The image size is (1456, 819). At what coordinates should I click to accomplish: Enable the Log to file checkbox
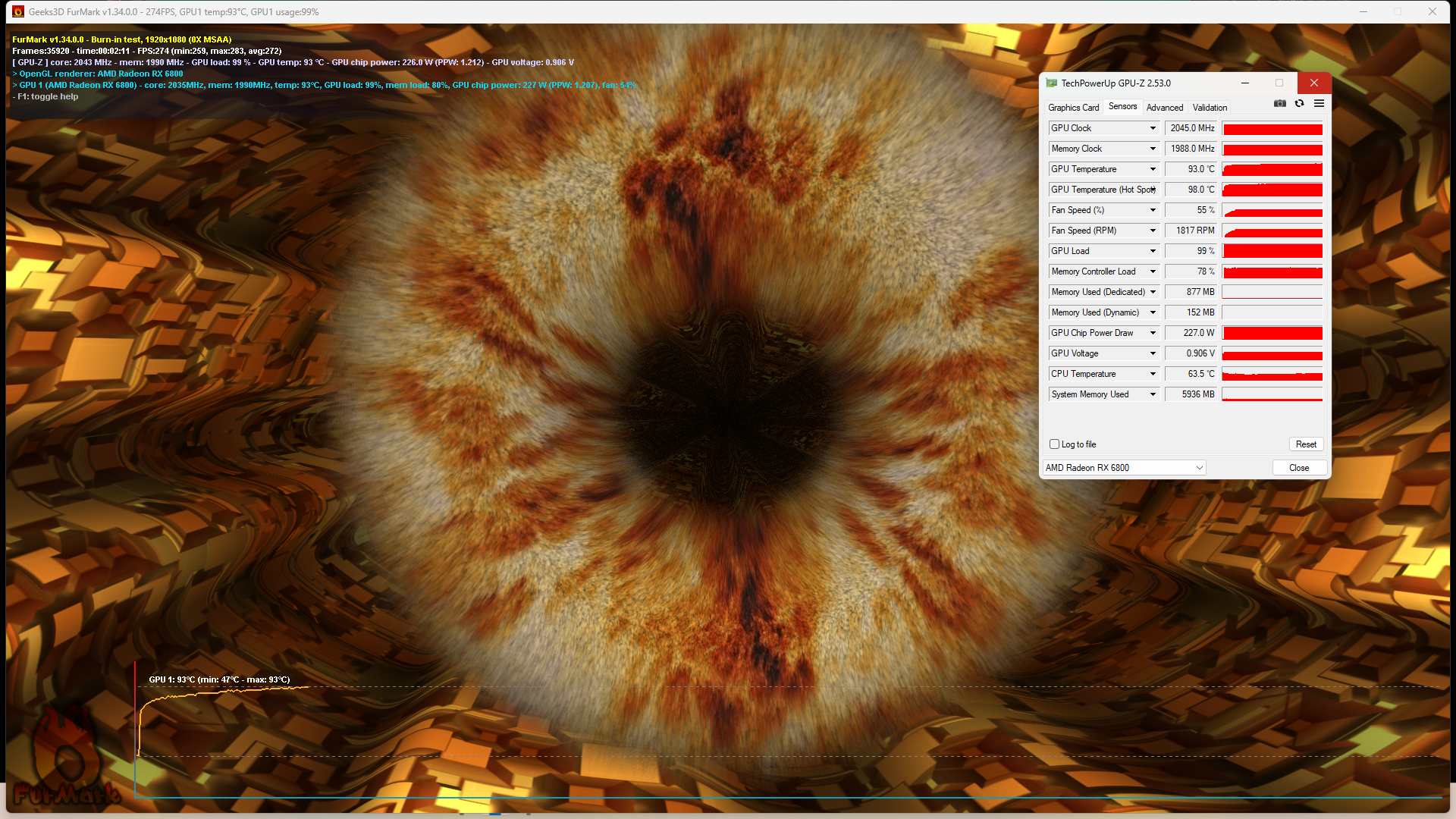pos(1054,444)
